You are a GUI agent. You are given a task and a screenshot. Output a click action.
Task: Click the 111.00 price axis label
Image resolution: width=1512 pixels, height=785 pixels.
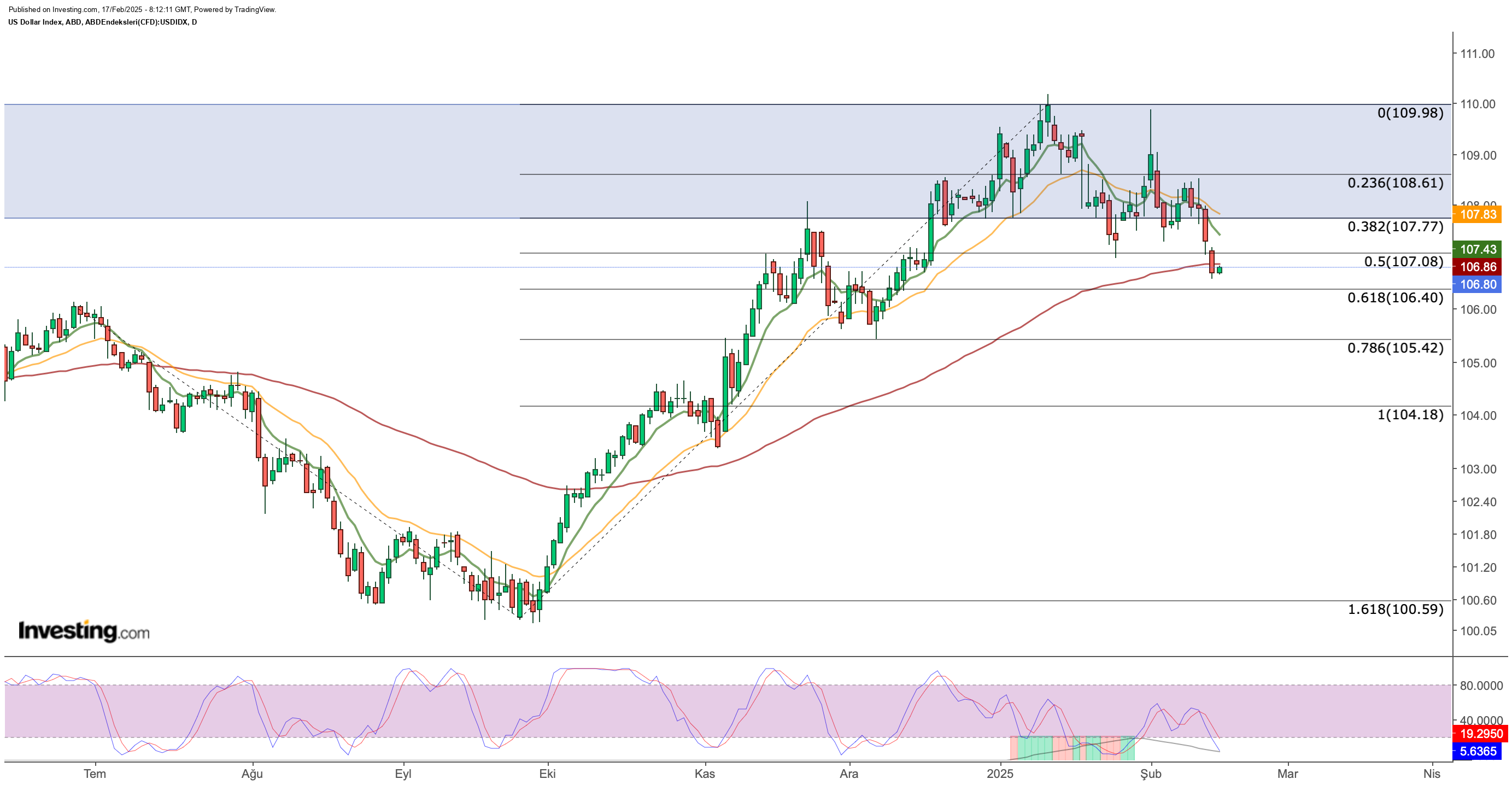1478,54
